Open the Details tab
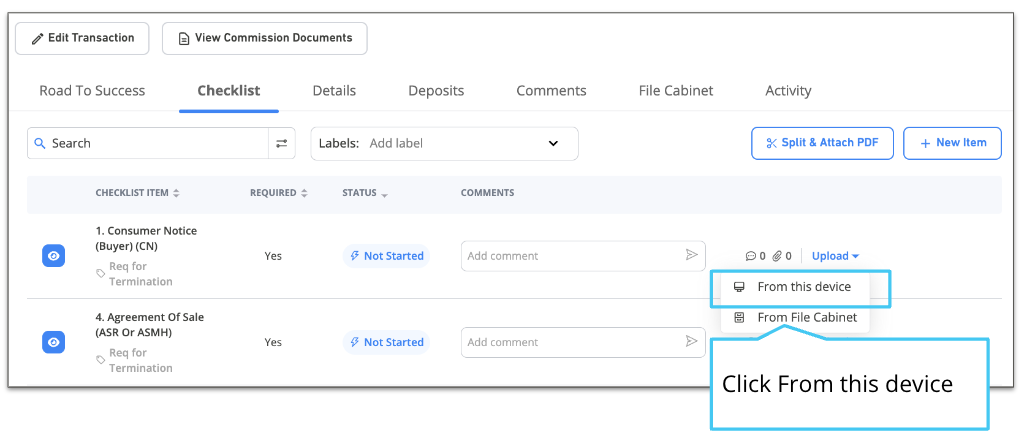 click(334, 90)
